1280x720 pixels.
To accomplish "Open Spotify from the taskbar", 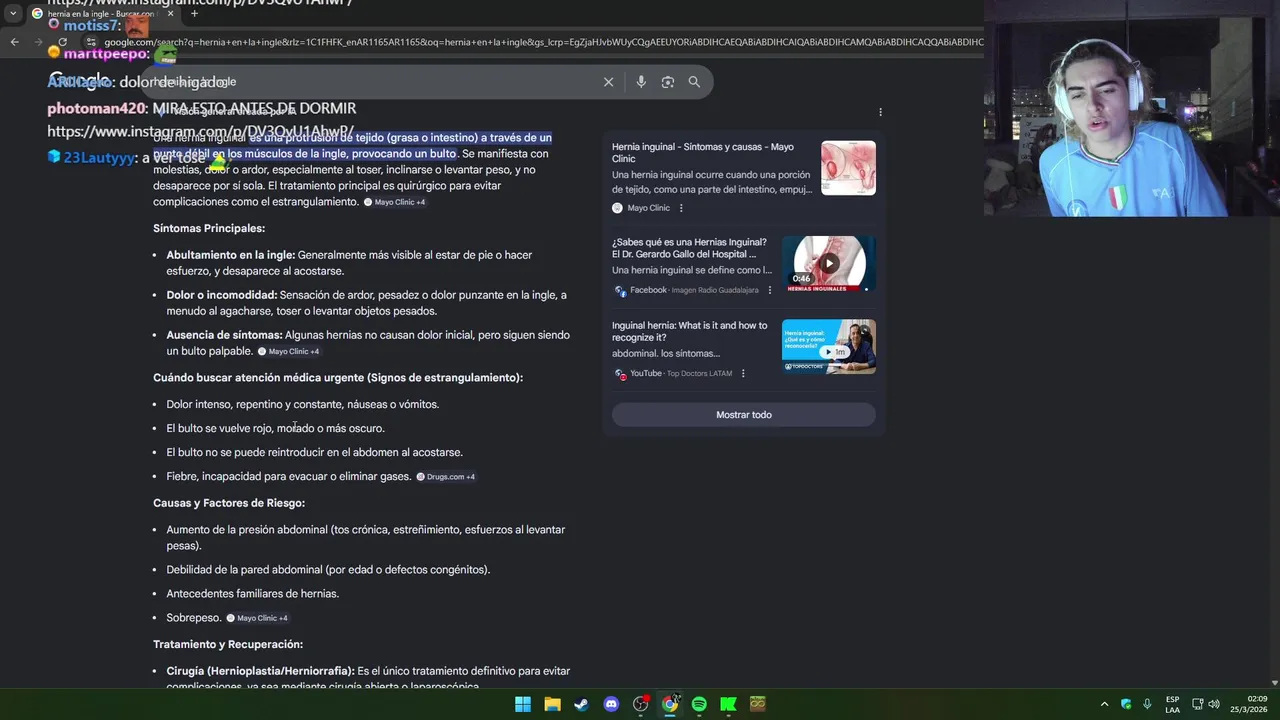I will tap(699, 704).
